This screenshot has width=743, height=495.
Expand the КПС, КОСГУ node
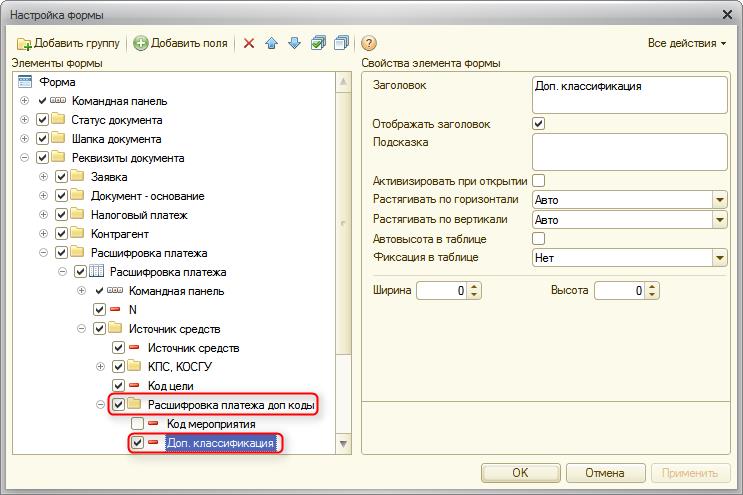[x=100, y=366]
